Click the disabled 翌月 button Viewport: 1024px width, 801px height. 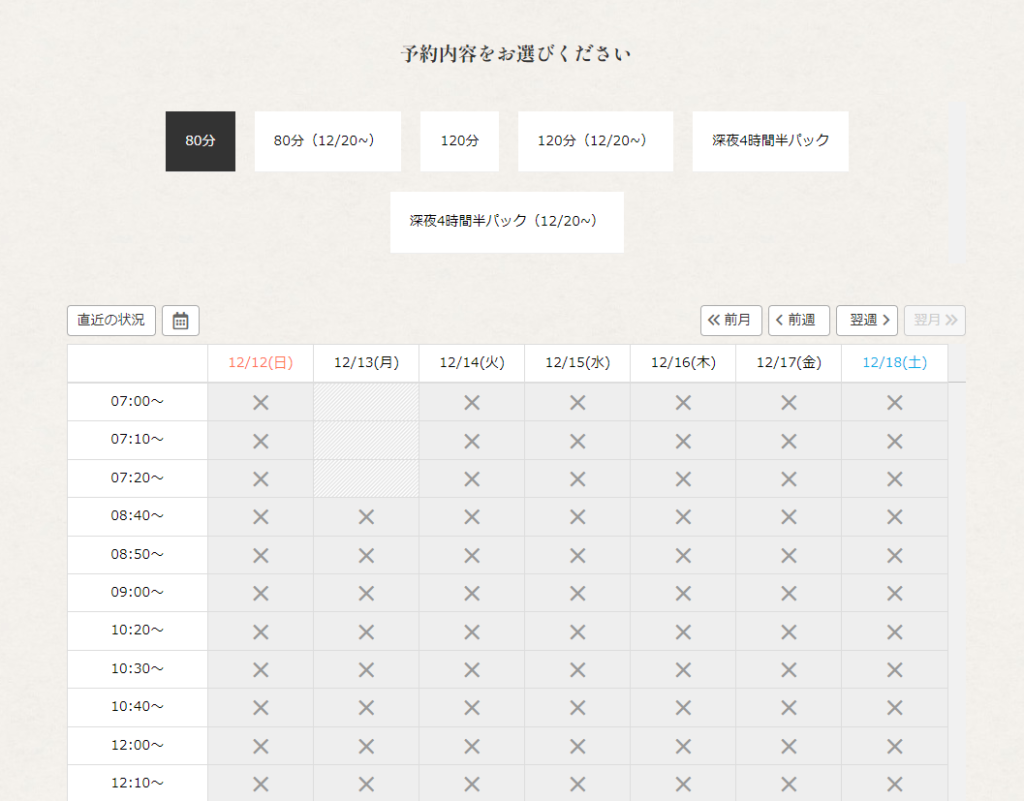pos(935,321)
